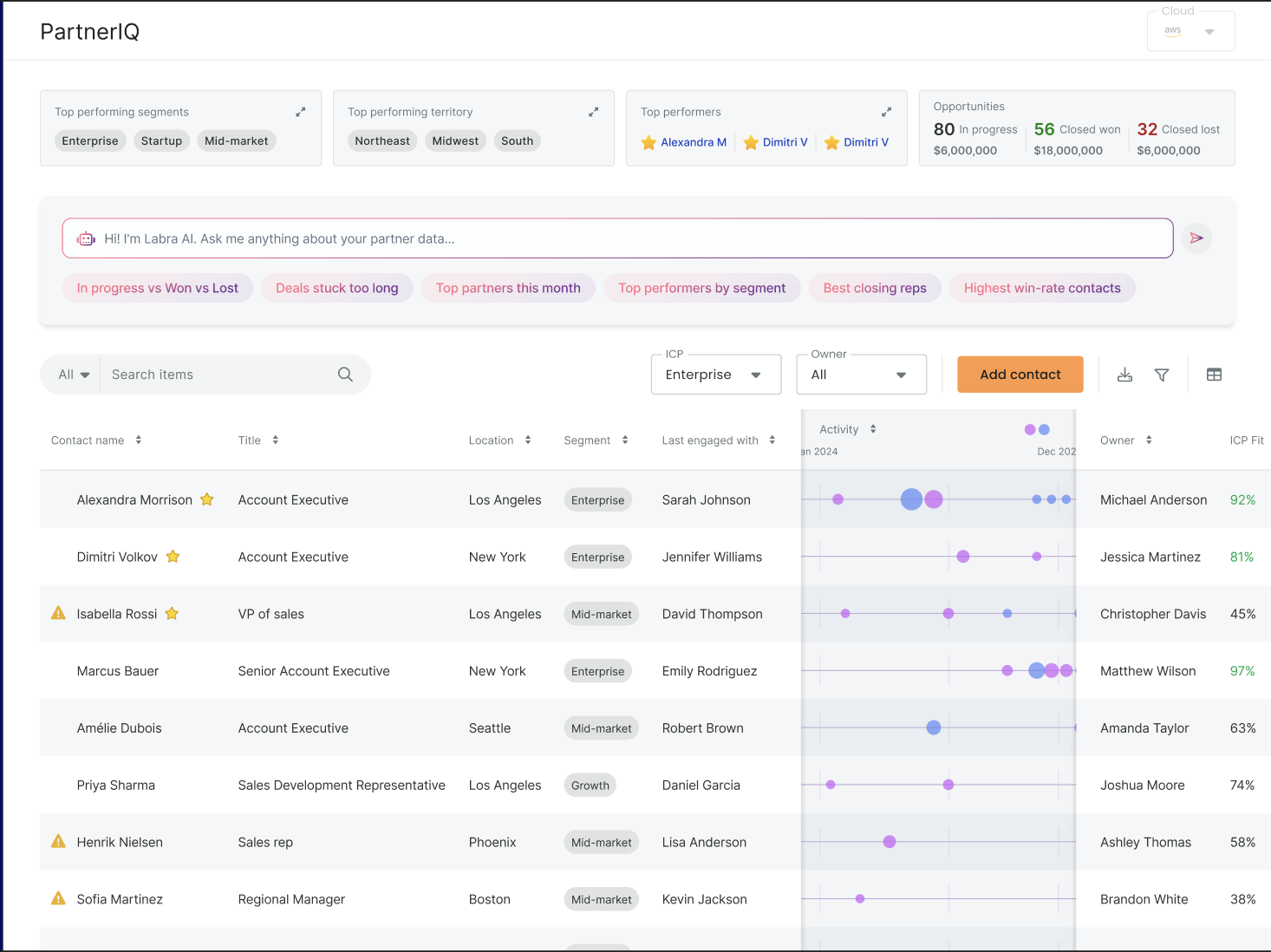Click the download icon beside Add contact
Viewport: 1271px width, 952px height.
pos(1124,375)
